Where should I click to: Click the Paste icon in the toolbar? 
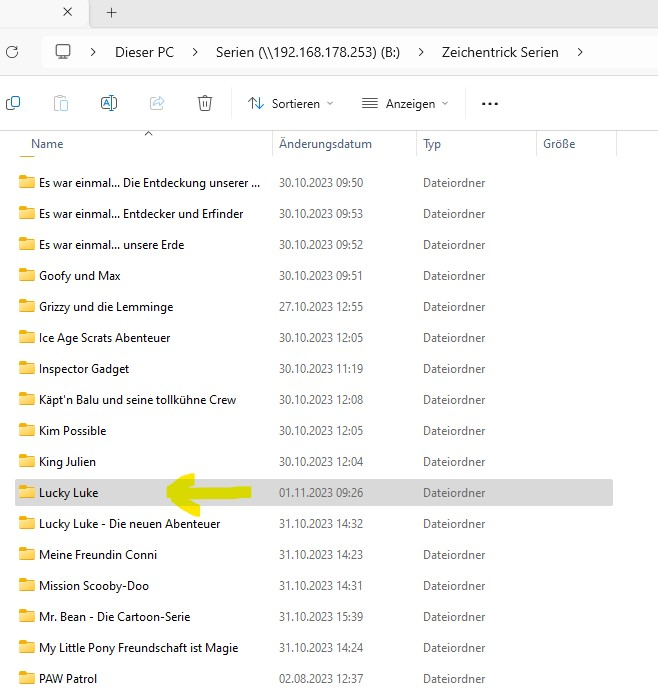pos(60,103)
